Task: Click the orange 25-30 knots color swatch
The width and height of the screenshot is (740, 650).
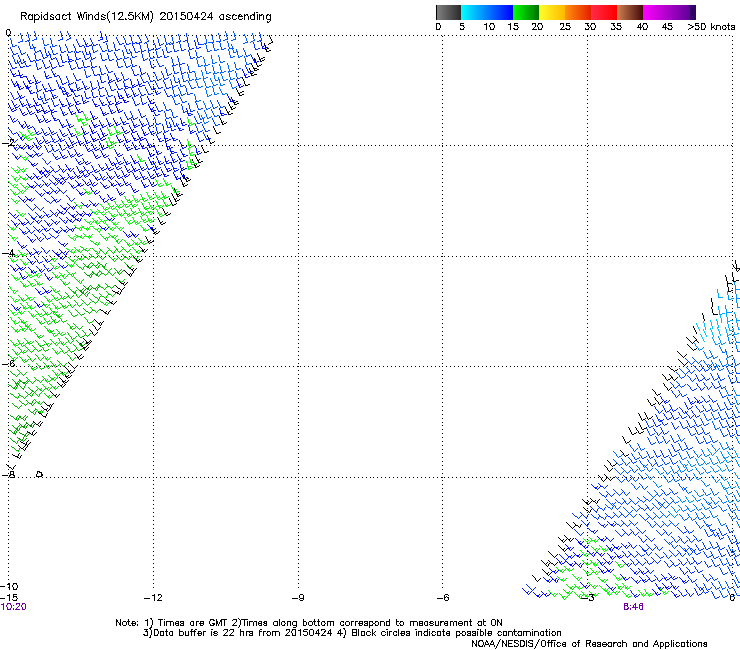Action: tap(578, 12)
